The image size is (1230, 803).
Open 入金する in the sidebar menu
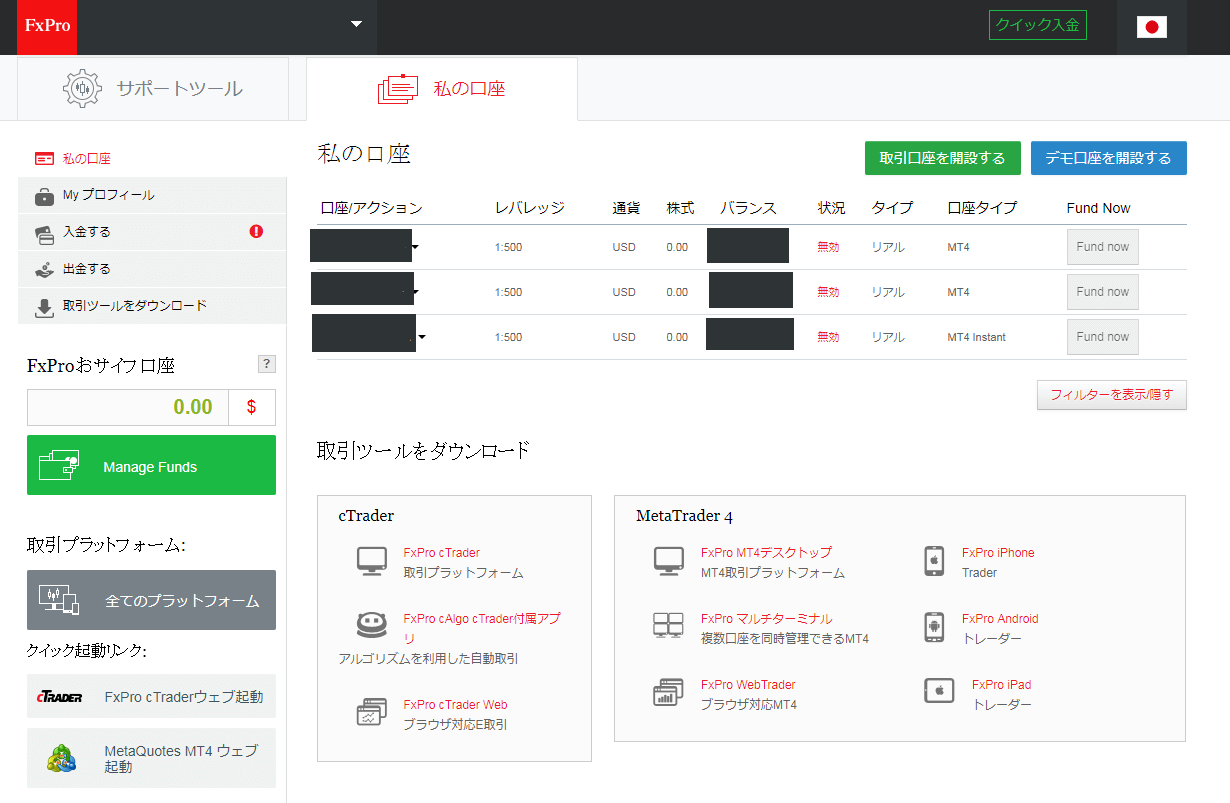click(152, 232)
